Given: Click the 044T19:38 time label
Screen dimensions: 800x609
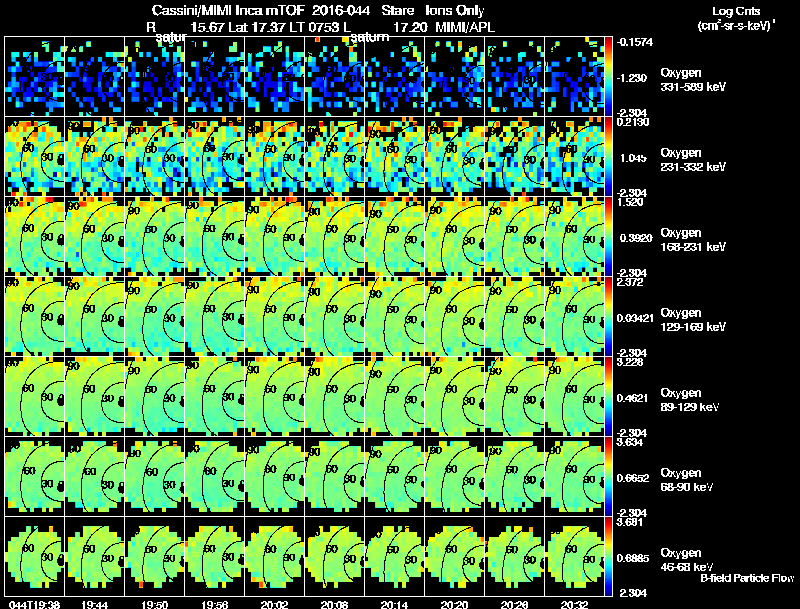Looking at the screenshot, I should 34,604.
